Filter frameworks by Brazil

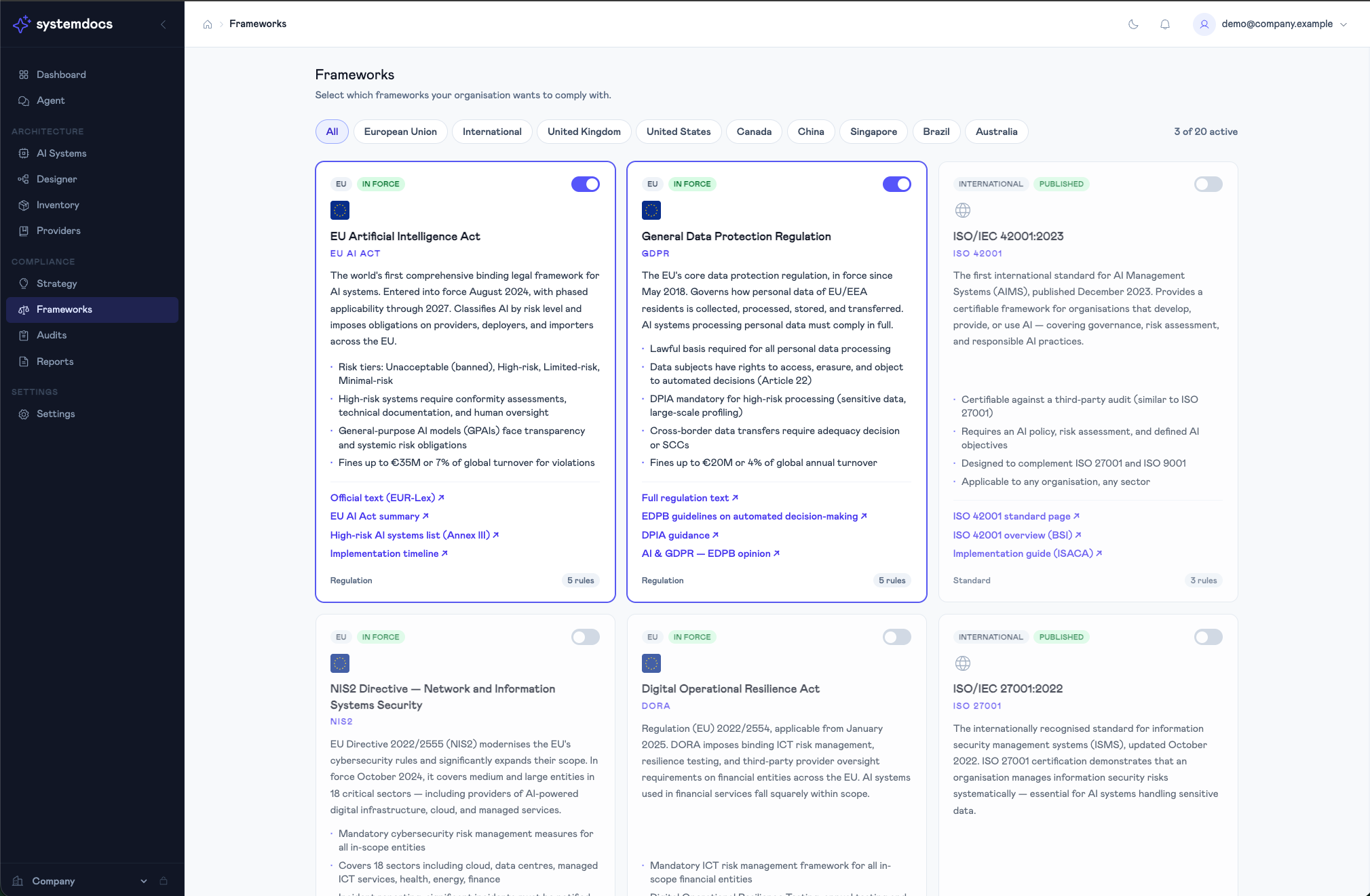tap(936, 132)
